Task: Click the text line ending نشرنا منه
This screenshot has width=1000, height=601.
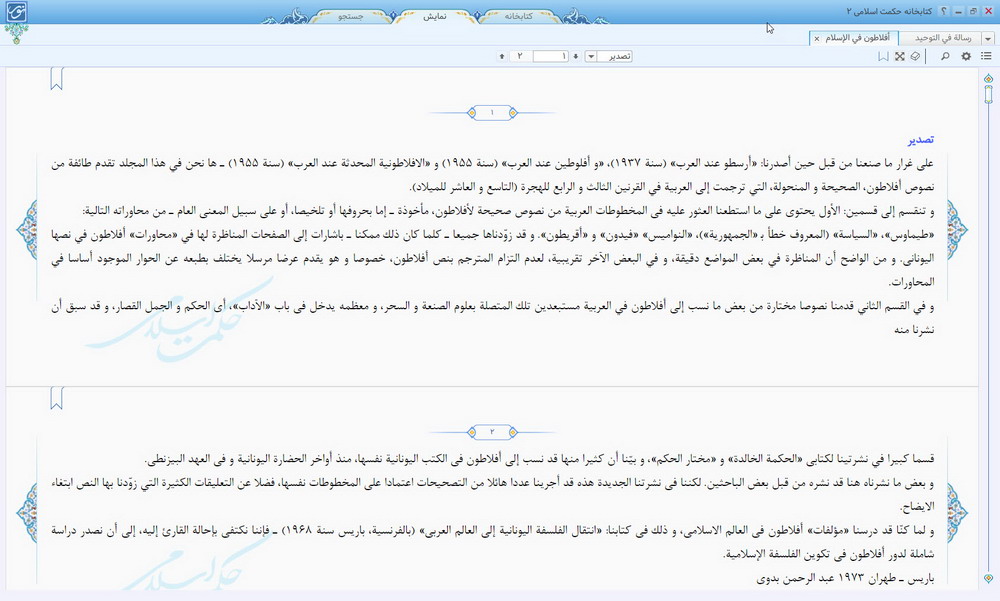Action: click(x=914, y=330)
